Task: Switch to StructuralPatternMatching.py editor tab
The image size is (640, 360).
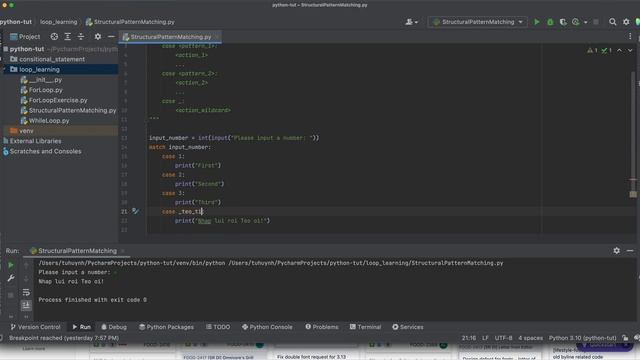Action: 171,37
